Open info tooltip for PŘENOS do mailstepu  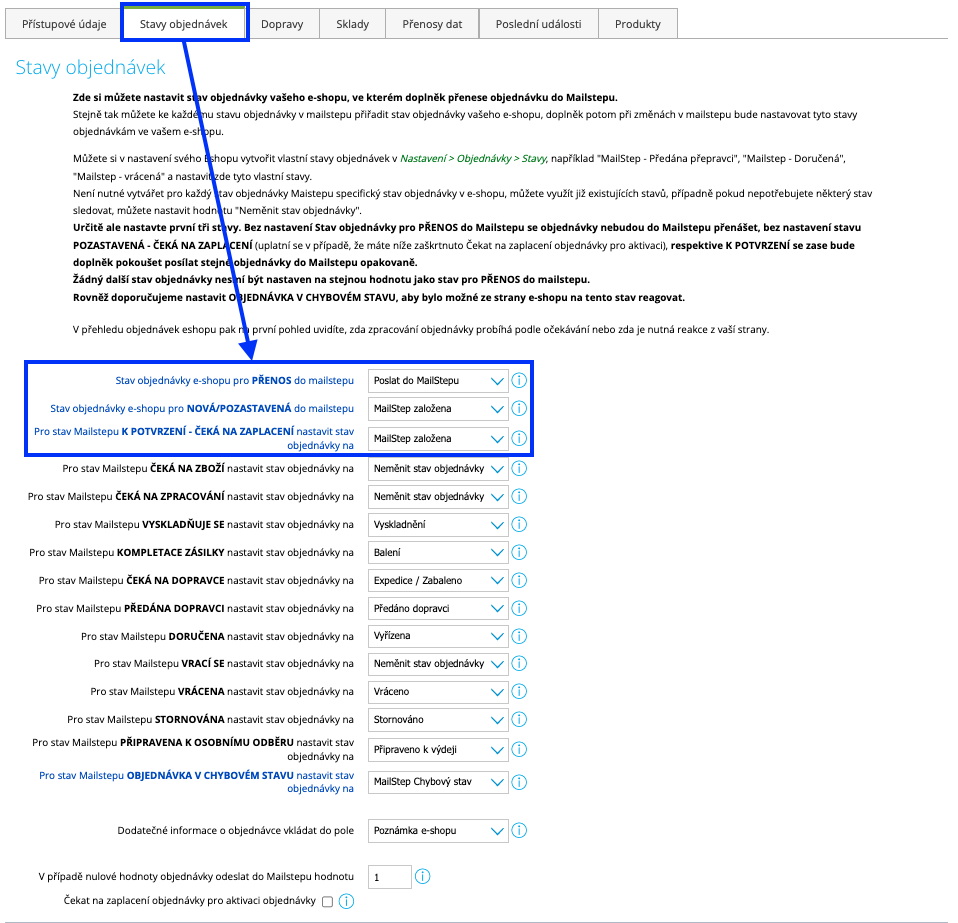click(x=519, y=380)
